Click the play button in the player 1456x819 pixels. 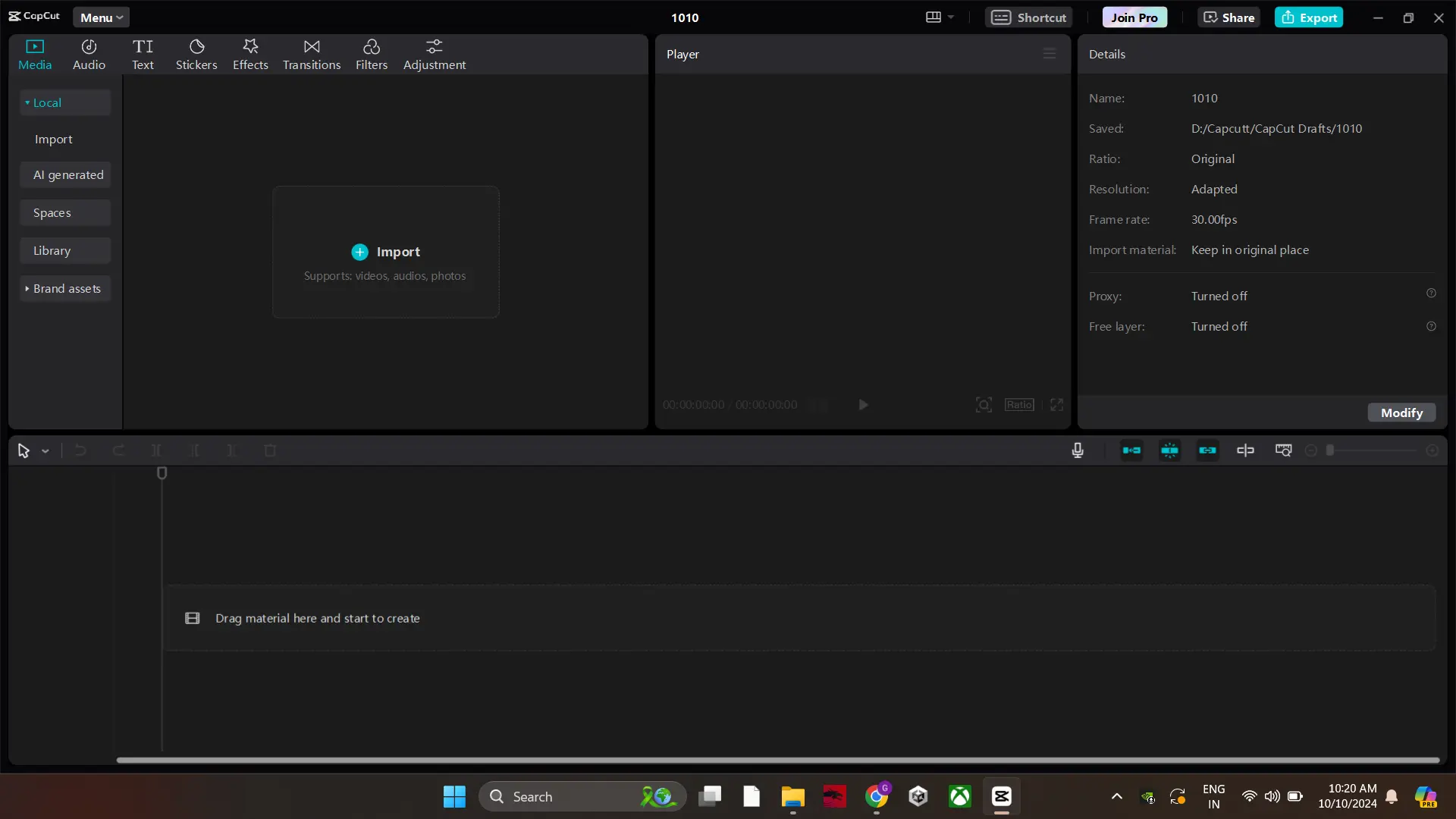click(x=863, y=404)
